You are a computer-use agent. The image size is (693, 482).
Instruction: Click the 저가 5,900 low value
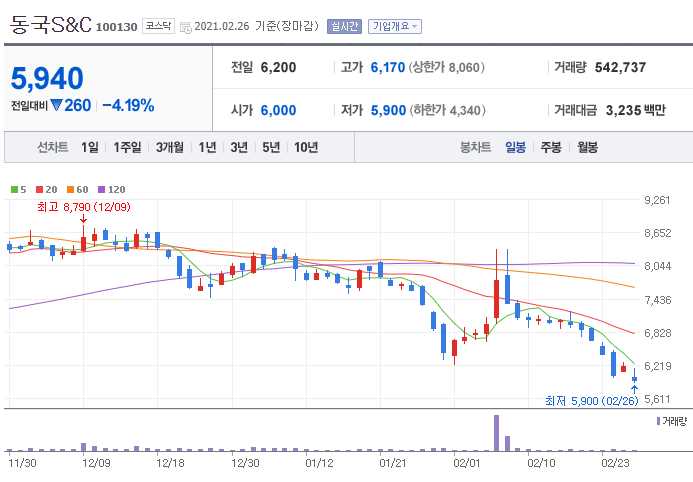pyautogui.click(x=388, y=110)
